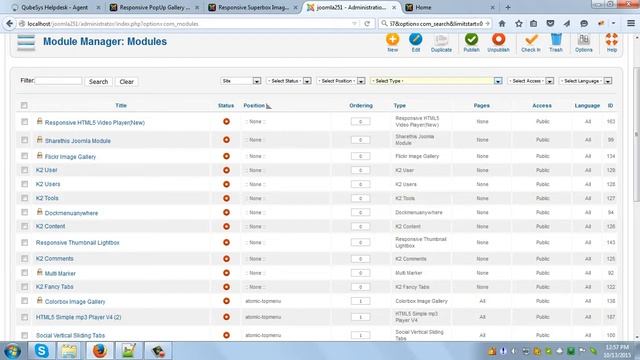640x360 pixels.
Task: Check the box for Flickr Image Gallery
Action: click(x=24, y=156)
